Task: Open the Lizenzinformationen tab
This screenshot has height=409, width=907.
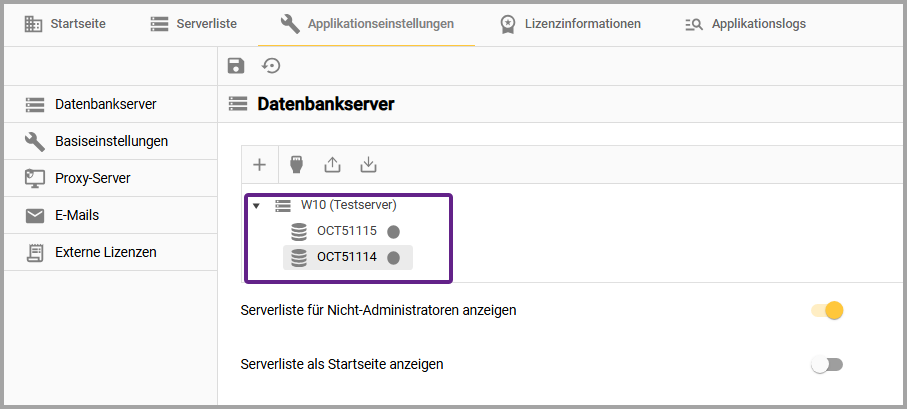Action: click(x=571, y=23)
